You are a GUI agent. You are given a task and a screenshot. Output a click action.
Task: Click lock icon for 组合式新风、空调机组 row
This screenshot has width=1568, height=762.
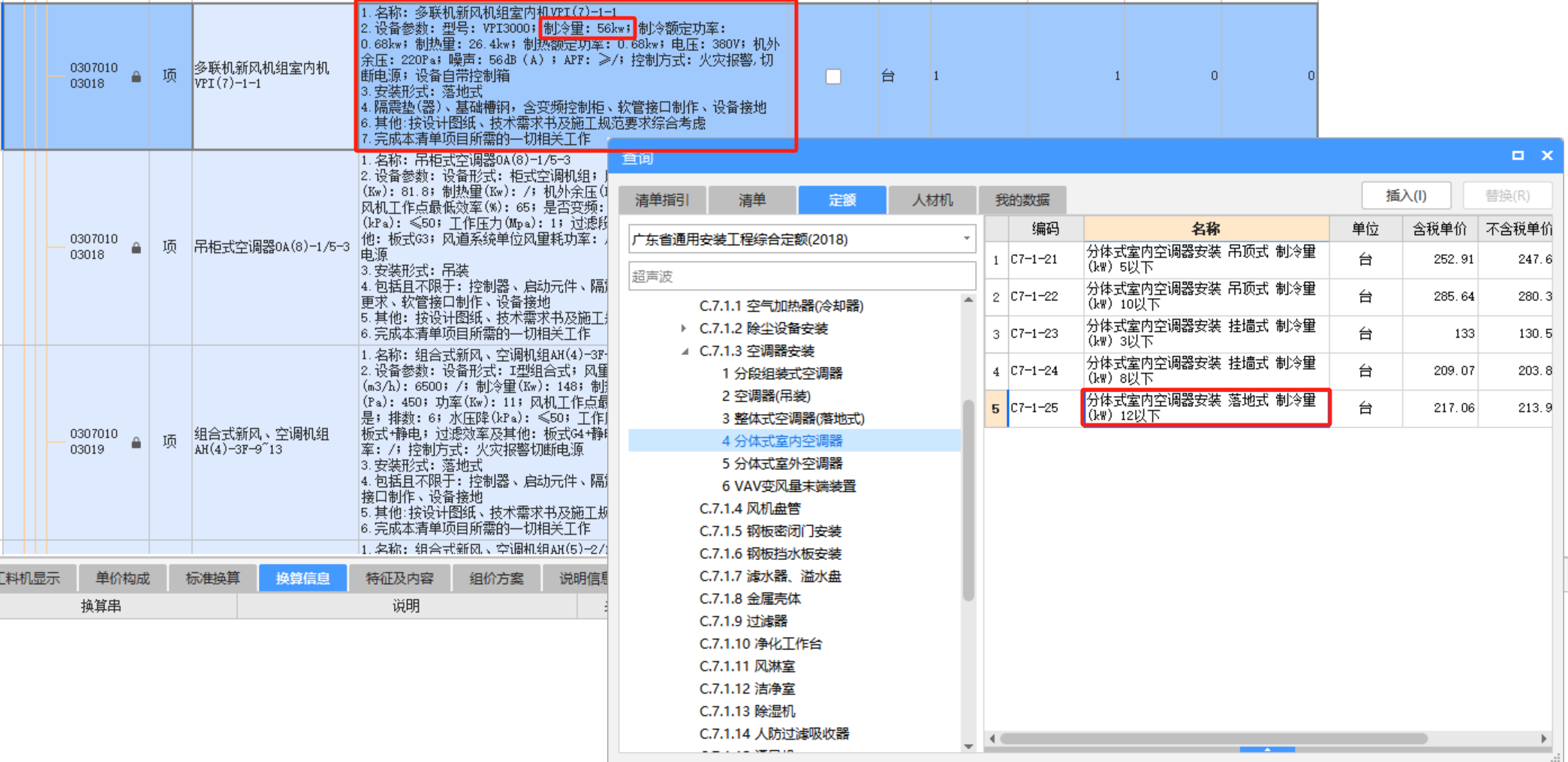click(136, 443)
